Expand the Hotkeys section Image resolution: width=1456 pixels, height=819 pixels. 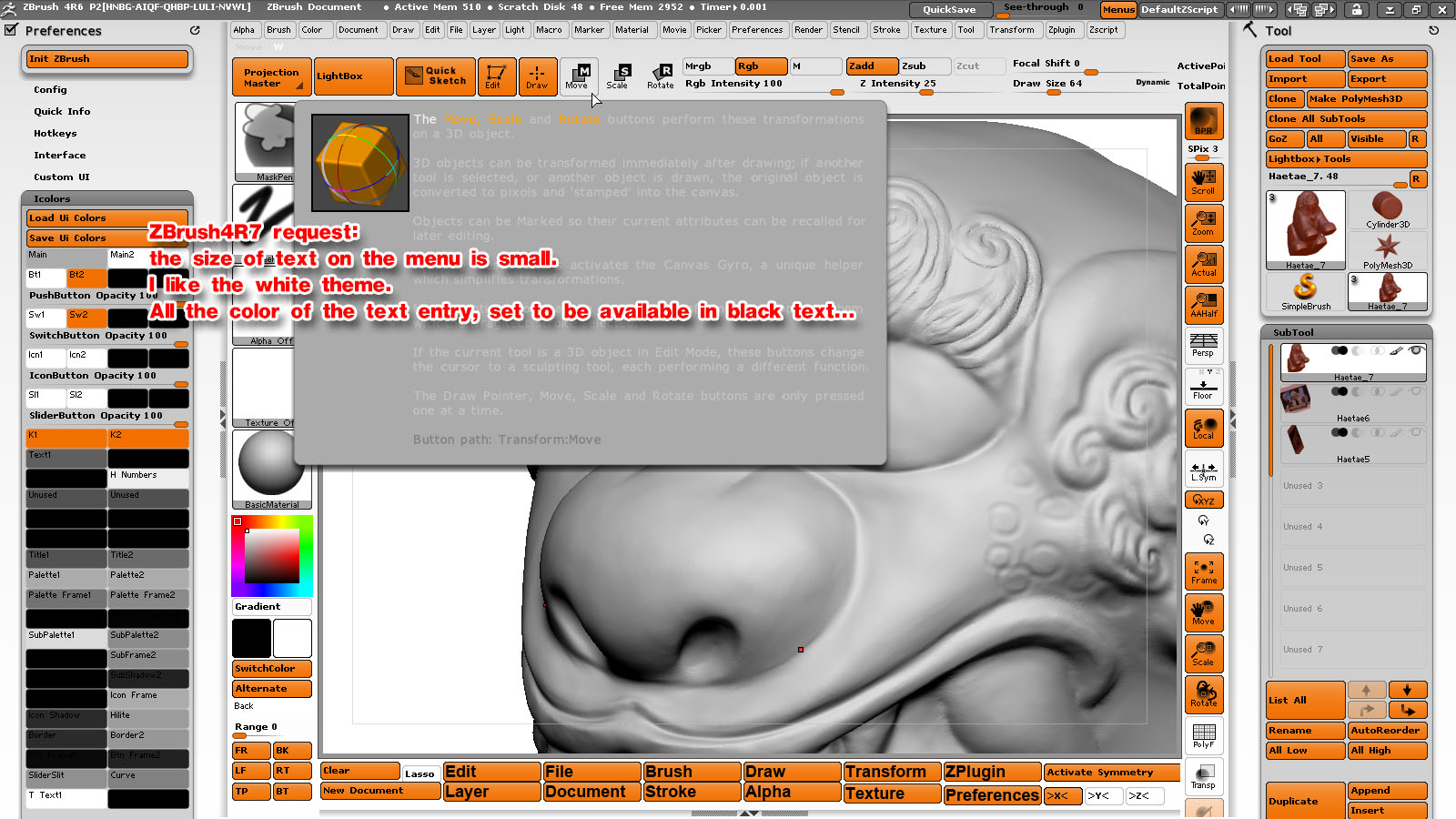55,134
